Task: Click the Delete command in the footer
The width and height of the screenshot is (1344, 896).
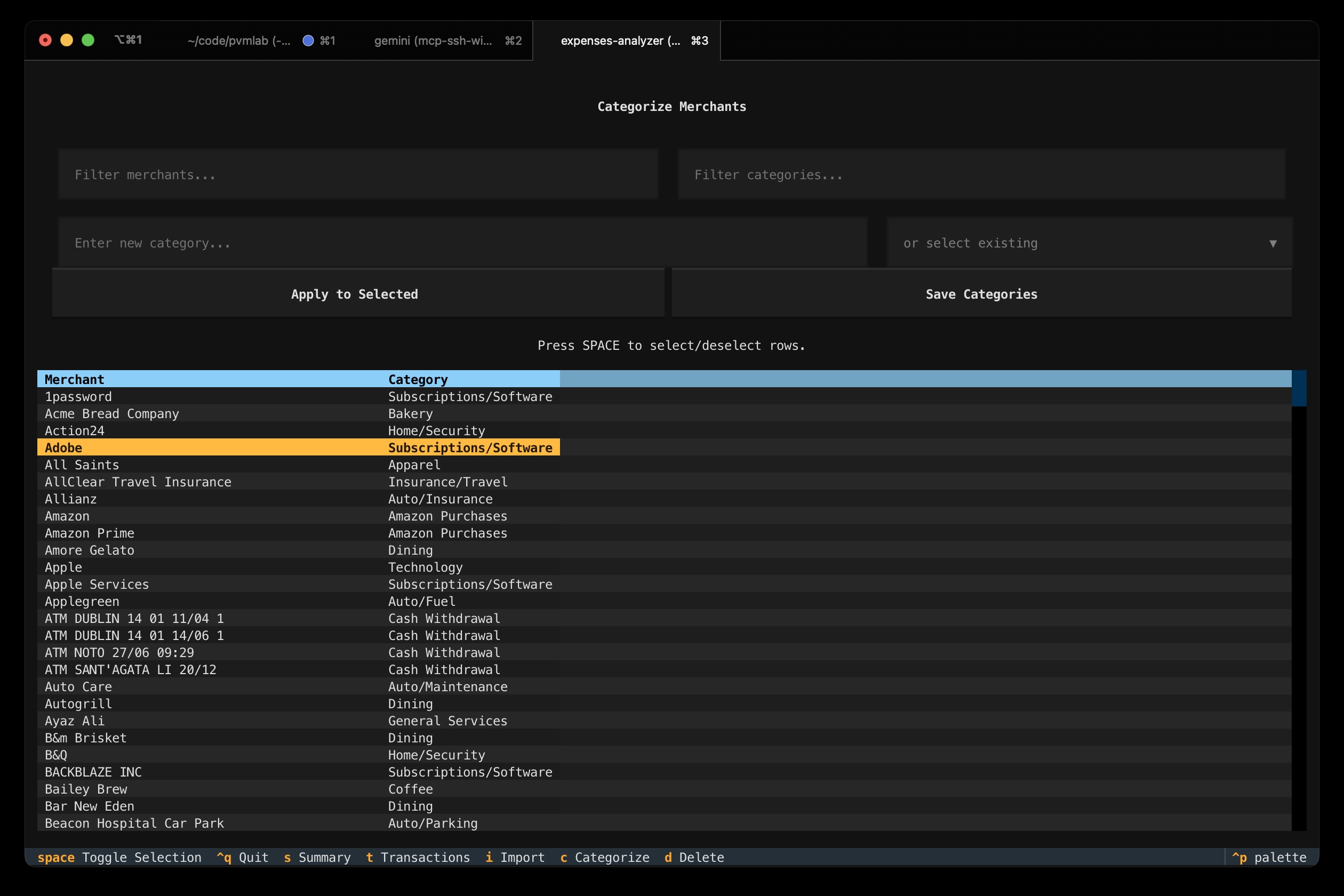Action: pyautogui.click(x=694, y=857)
